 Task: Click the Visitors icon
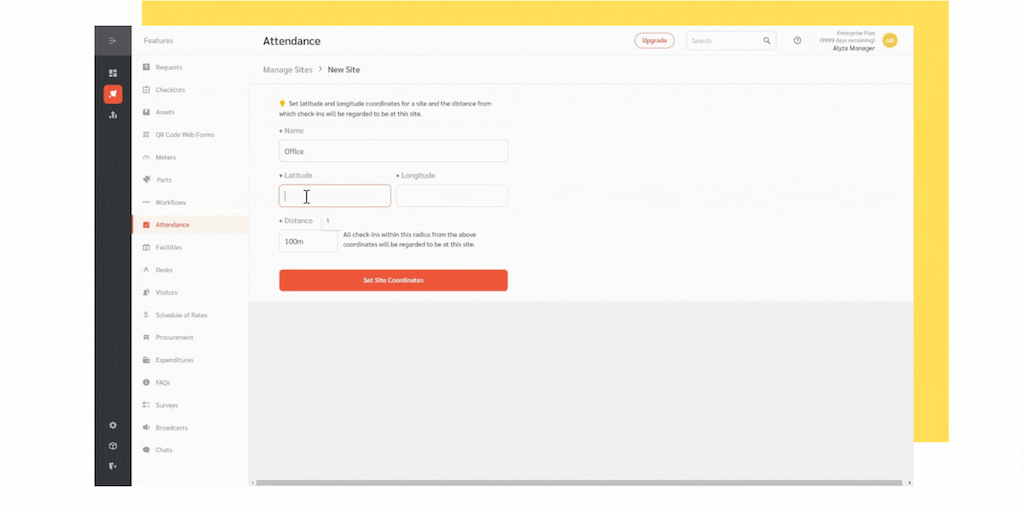pyautogui.click(x=146, y=293)
